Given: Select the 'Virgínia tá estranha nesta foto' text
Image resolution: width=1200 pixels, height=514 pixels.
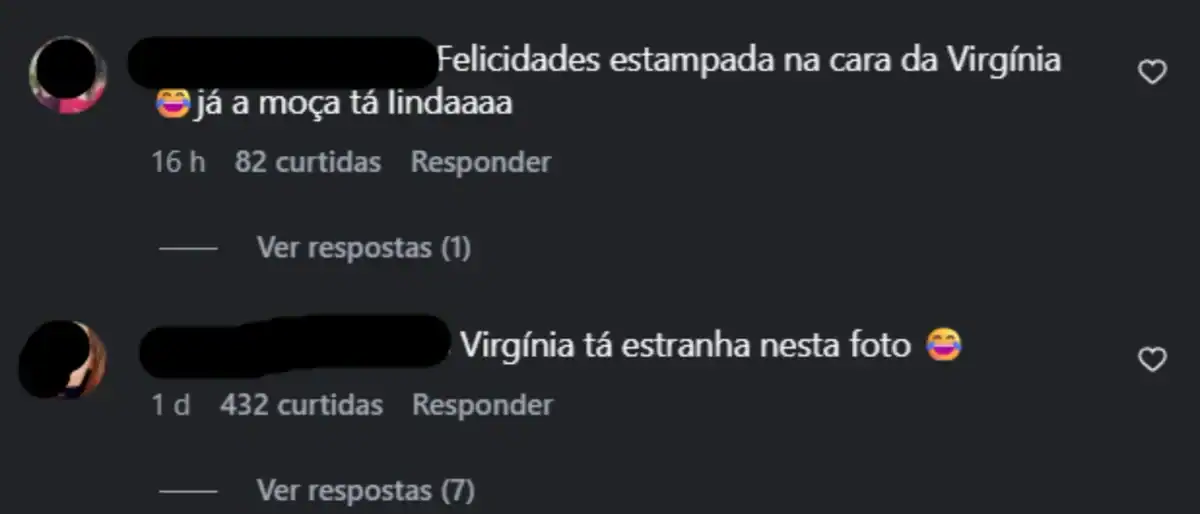Looking at the screenshot, I should (x=686, y=346).
